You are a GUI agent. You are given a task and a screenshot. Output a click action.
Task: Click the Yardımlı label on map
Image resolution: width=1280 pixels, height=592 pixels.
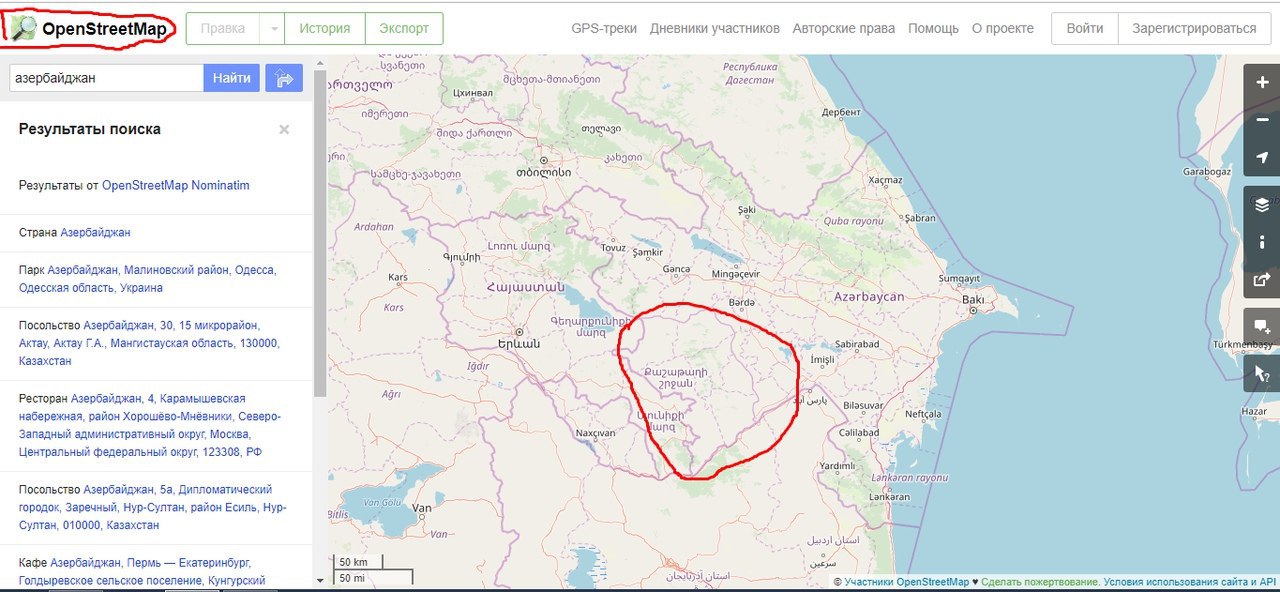point(837,466)
